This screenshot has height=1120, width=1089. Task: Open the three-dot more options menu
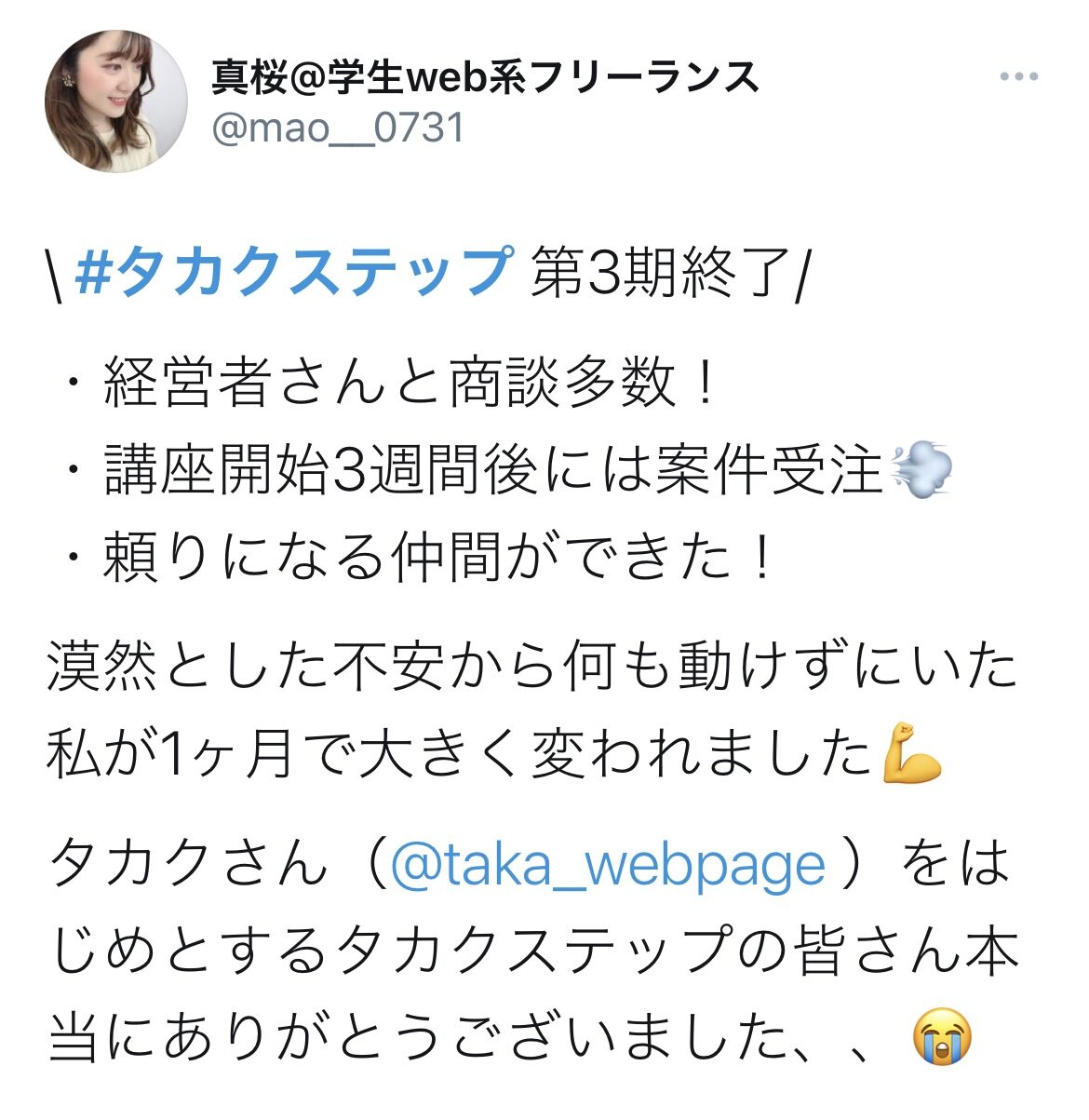(x=1018, y=77)
